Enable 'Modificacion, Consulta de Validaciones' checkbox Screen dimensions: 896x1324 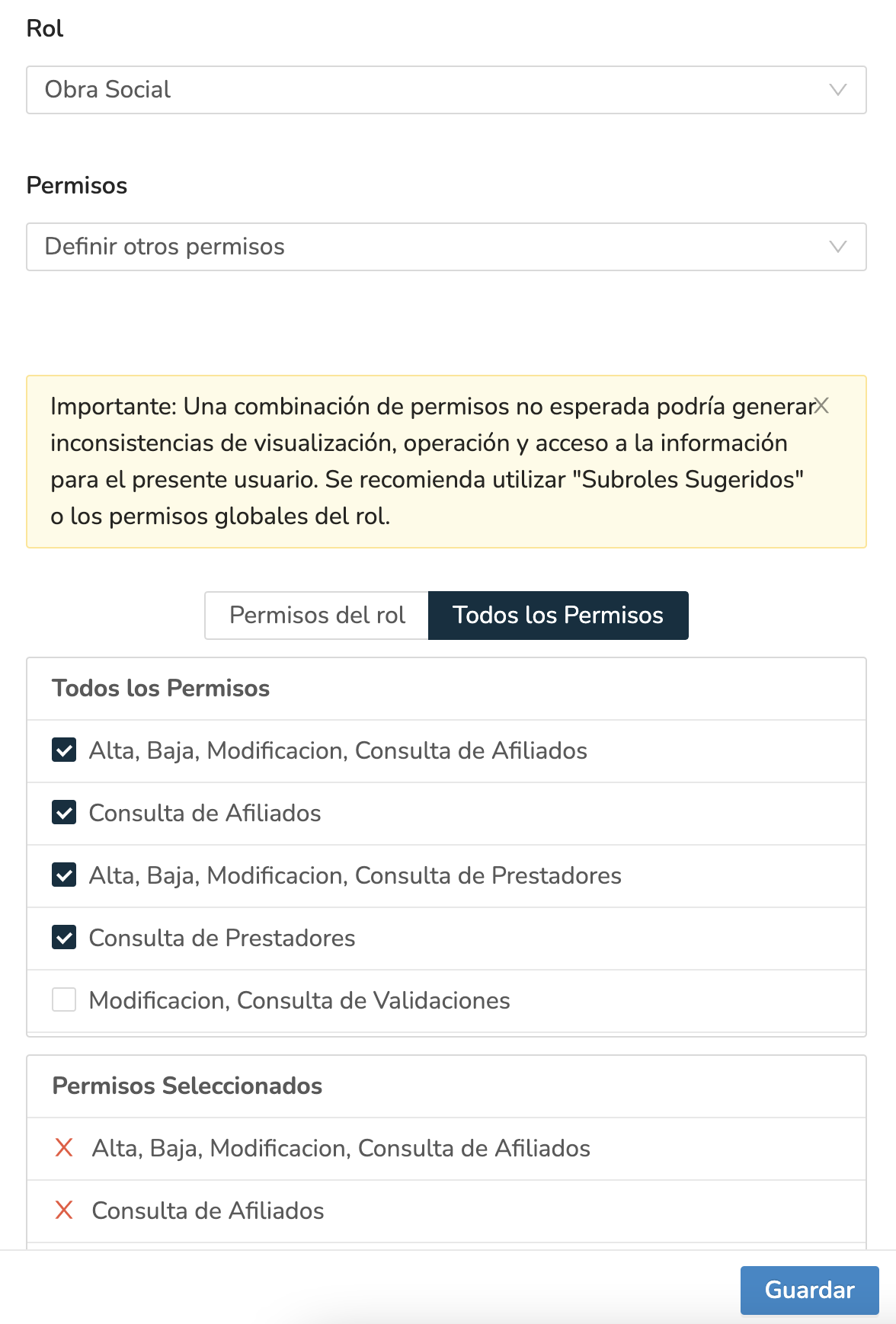[x=64, y=1000]
